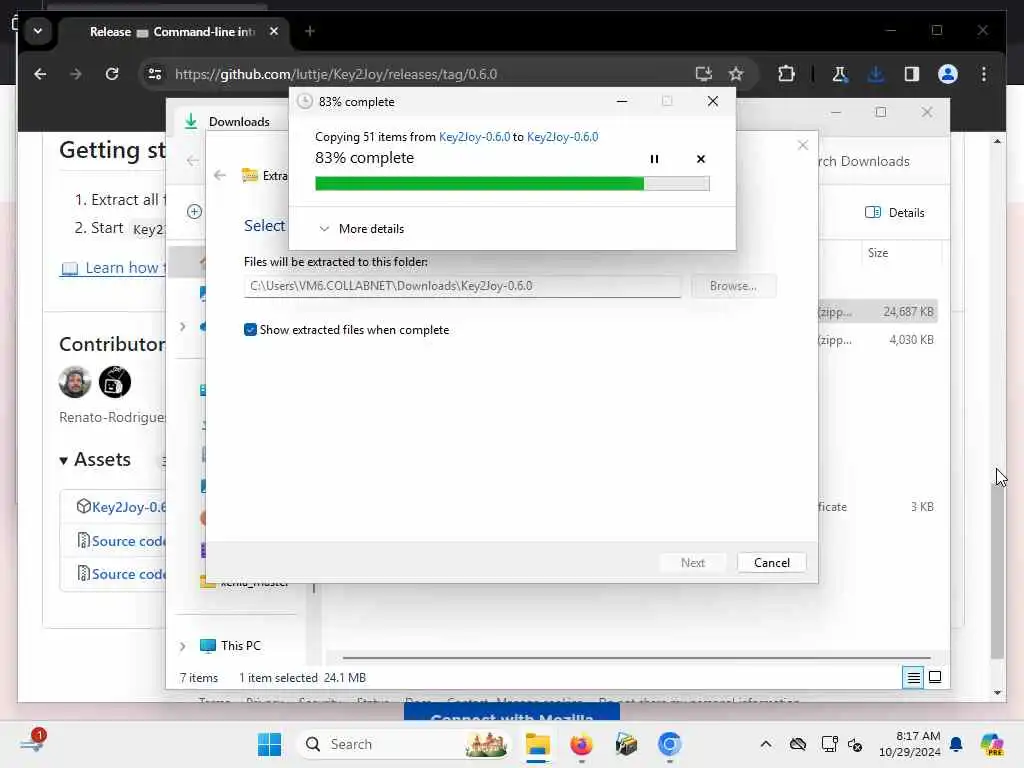The height and width of the screenshot is (768, 1024).
Task: Close the Release Command-line tab
Action: click(274, 31)
